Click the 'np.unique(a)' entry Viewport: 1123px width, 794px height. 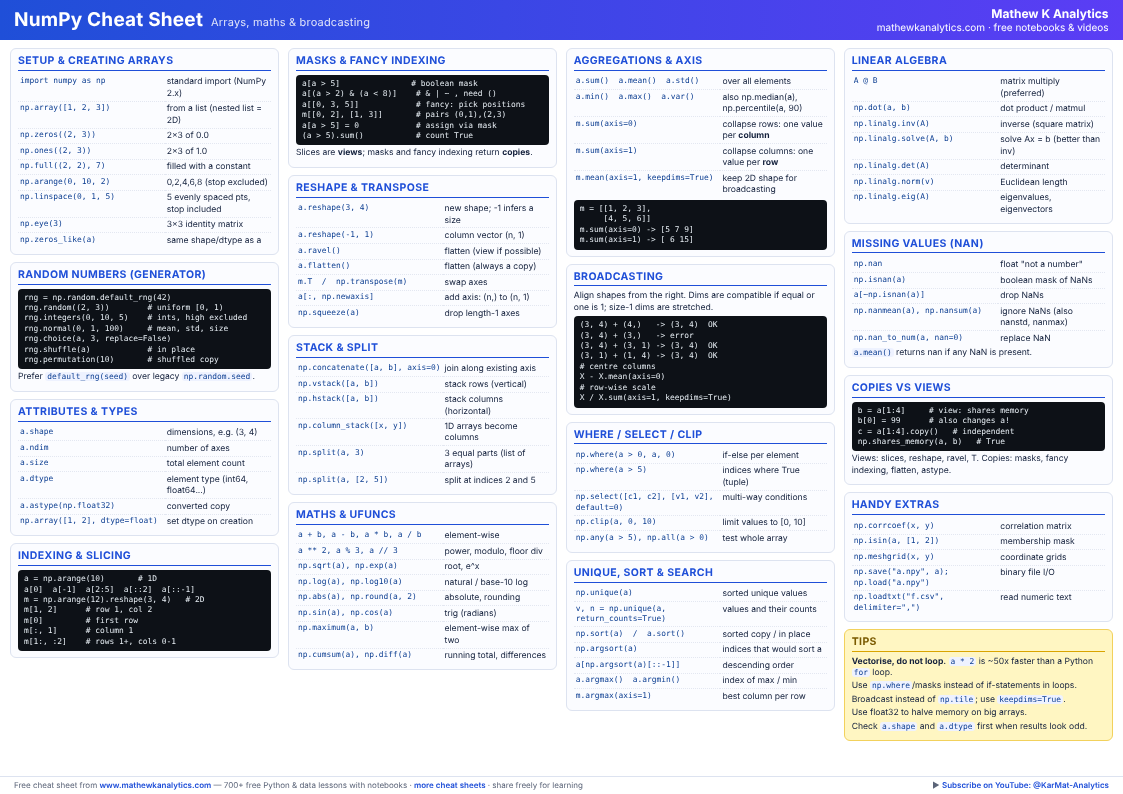(x=604, y=592)
